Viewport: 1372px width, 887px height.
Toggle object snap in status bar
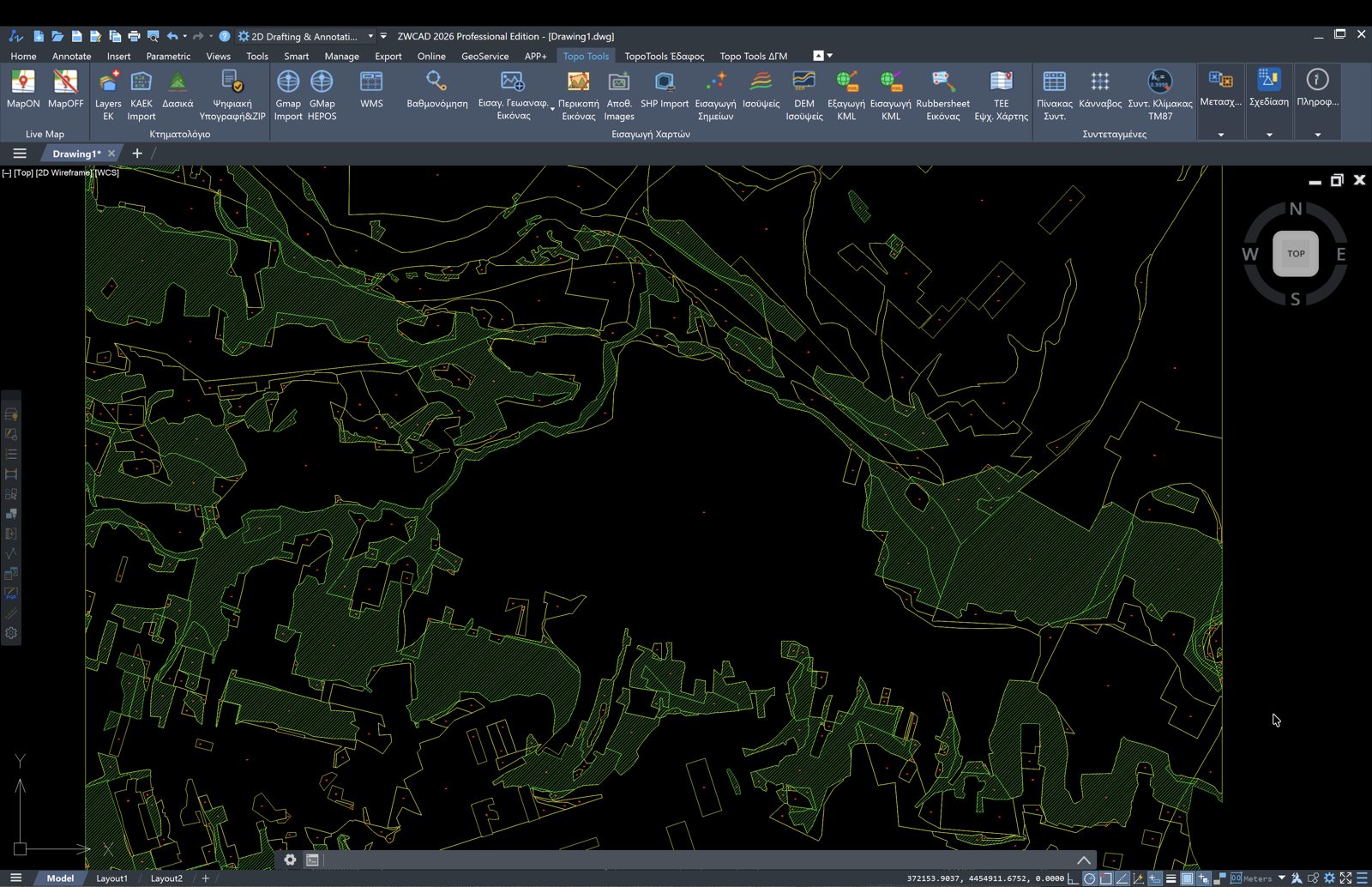(1106, 878)
